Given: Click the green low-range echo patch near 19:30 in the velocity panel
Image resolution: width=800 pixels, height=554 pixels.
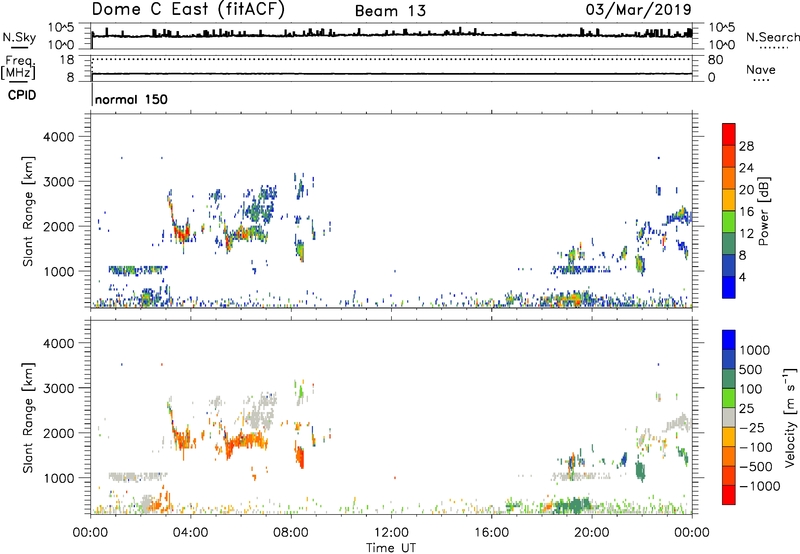Looking at the screenshot, I should click(x=572, y=506).
